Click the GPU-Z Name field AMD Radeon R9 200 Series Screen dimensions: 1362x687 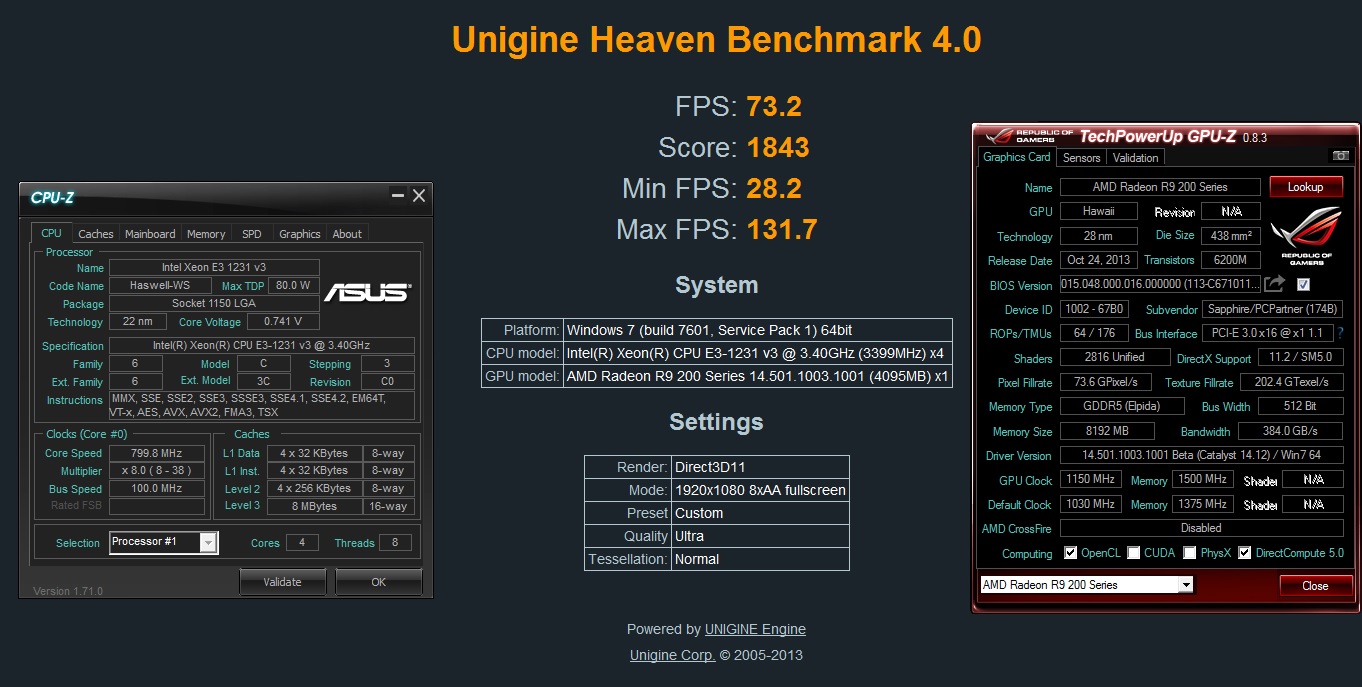[x=1160, y=187]
